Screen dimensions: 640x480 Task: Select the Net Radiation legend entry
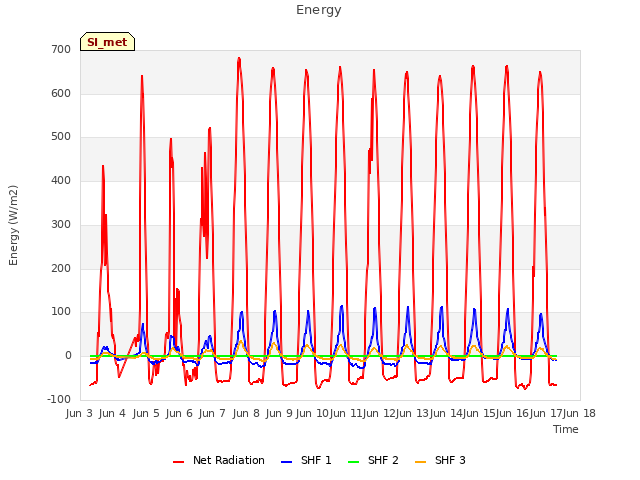click(x=219, y=460)
